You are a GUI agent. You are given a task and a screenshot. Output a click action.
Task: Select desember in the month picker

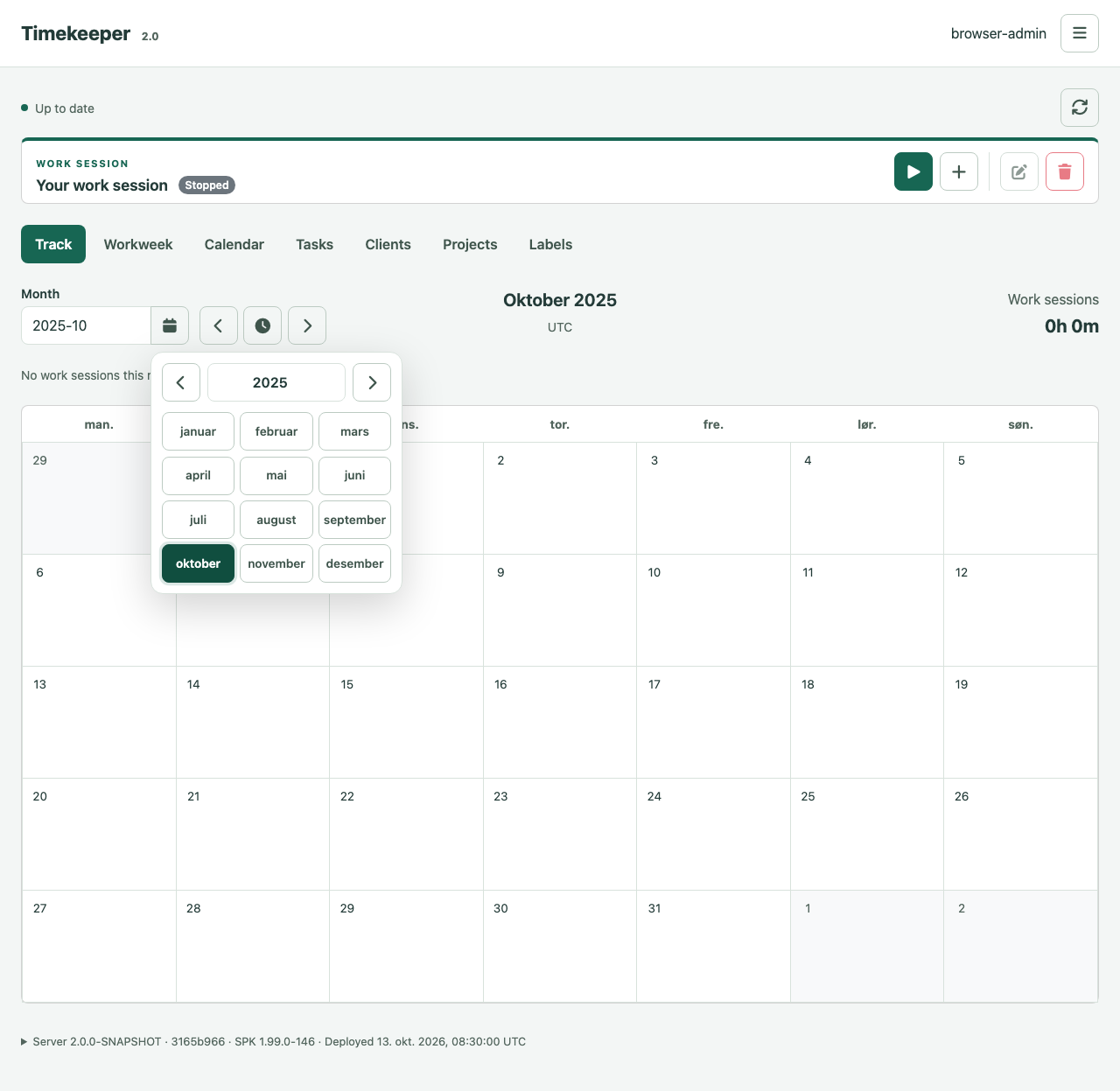(x=354, y=563)
